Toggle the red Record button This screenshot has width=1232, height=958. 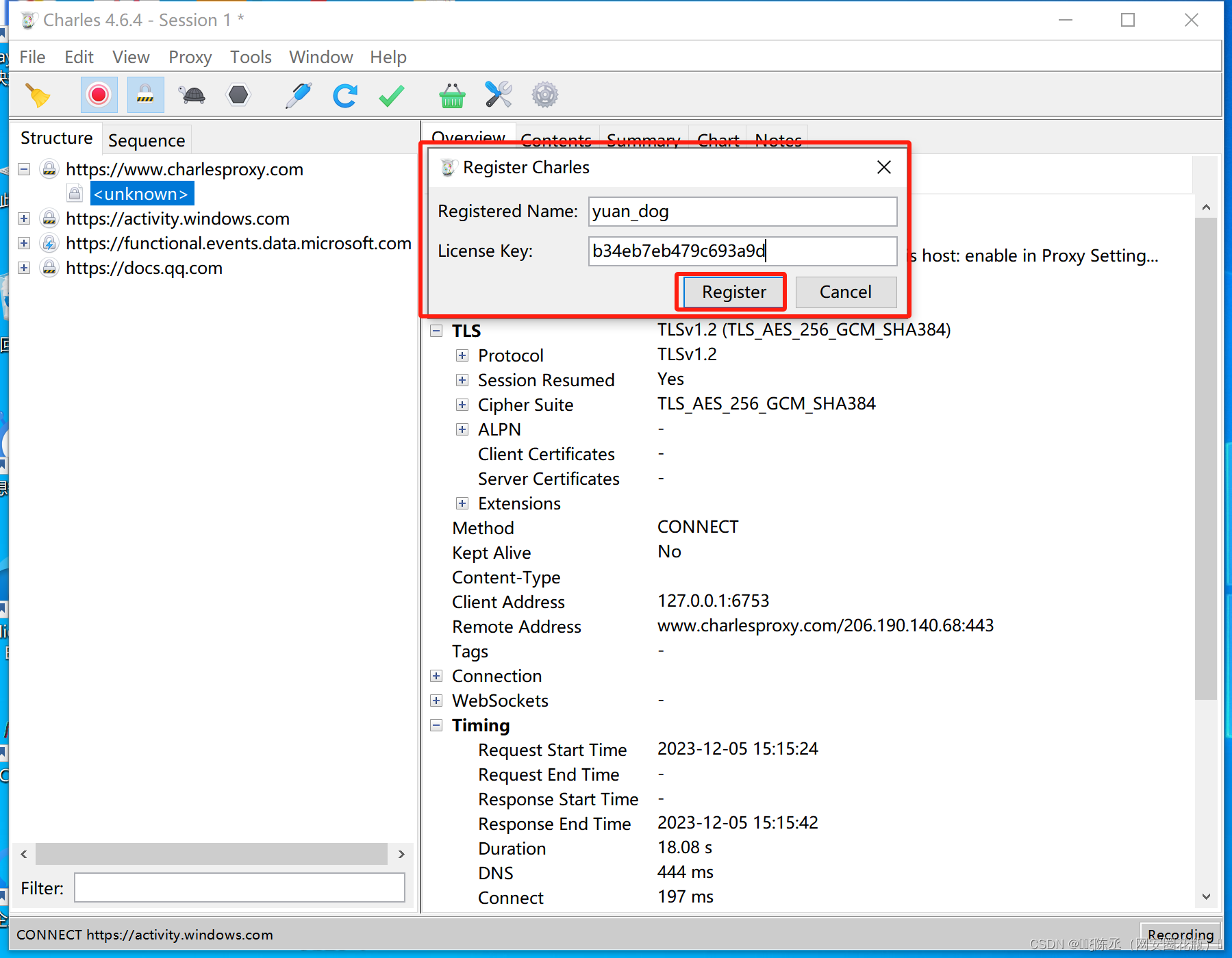(x=99, y=95)
